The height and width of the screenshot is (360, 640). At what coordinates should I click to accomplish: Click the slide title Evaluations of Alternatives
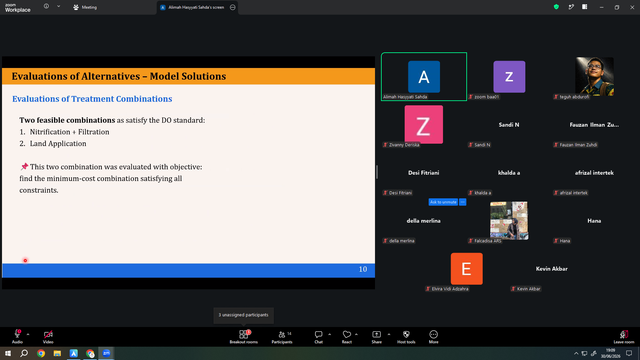point(119,76)
